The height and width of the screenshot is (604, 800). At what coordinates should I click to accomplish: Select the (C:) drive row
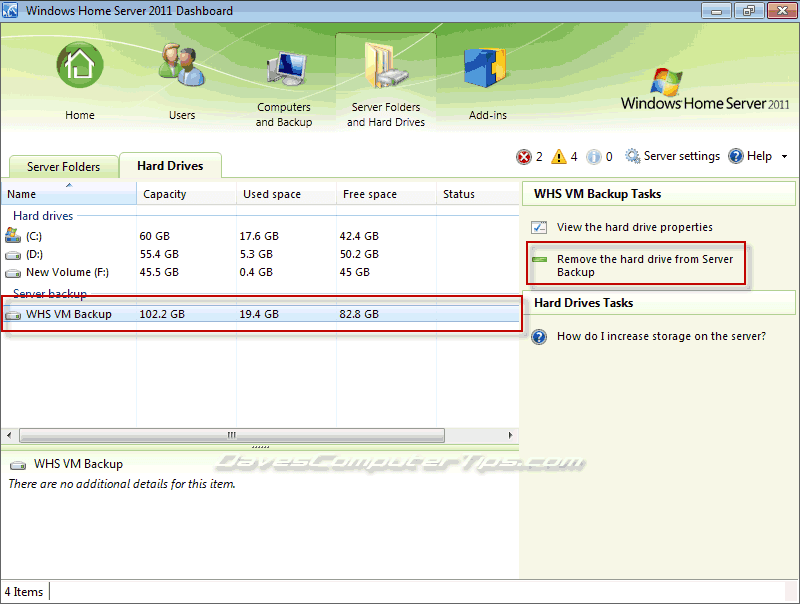point(260,236)
